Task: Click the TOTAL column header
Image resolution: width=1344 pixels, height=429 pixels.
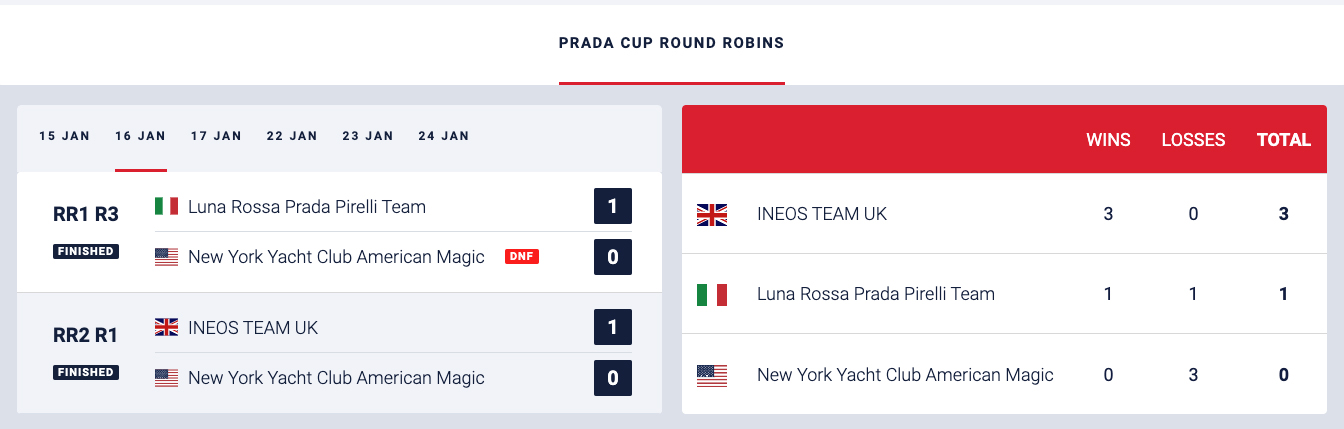Action: tap(1284, 140)
